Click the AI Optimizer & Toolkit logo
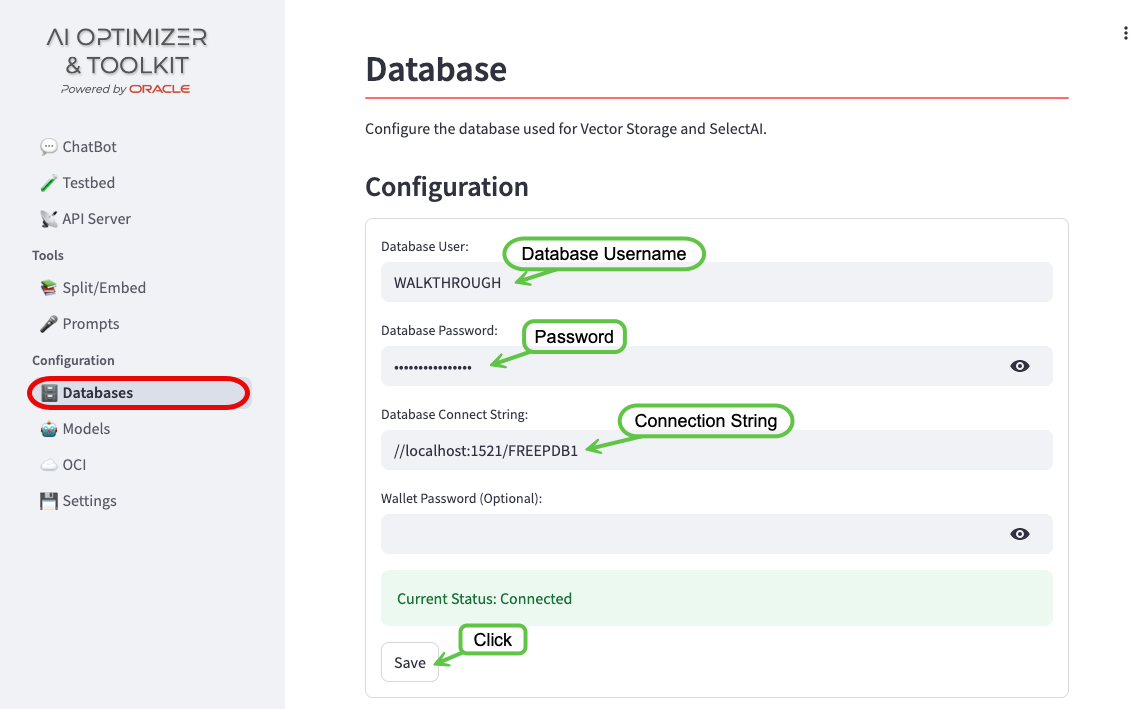Screen dimensions: 1148x709 pyautogui.click(x=127, y=61)
